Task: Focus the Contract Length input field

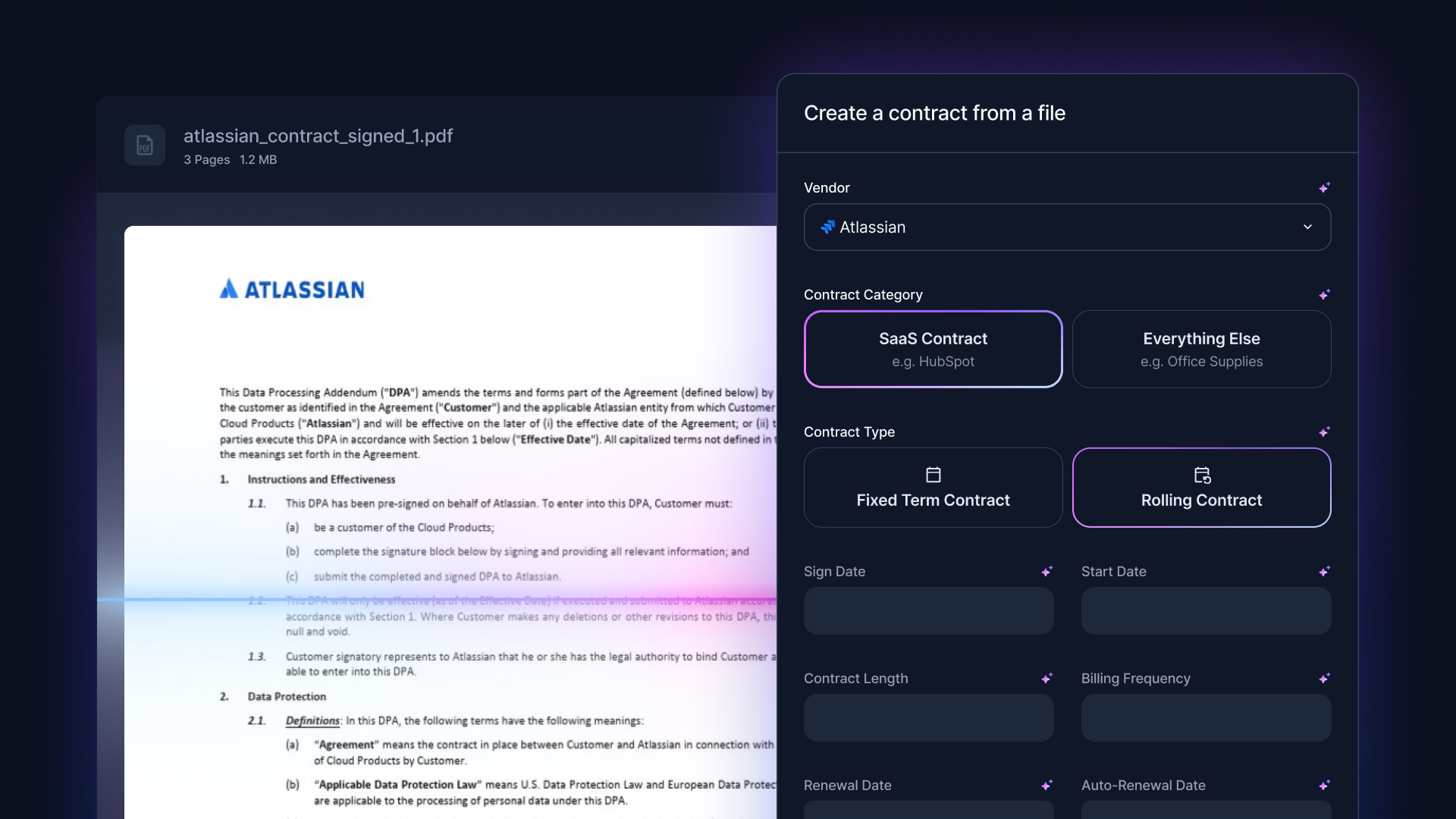Action: pyautogui.click(x=928, y=717)
